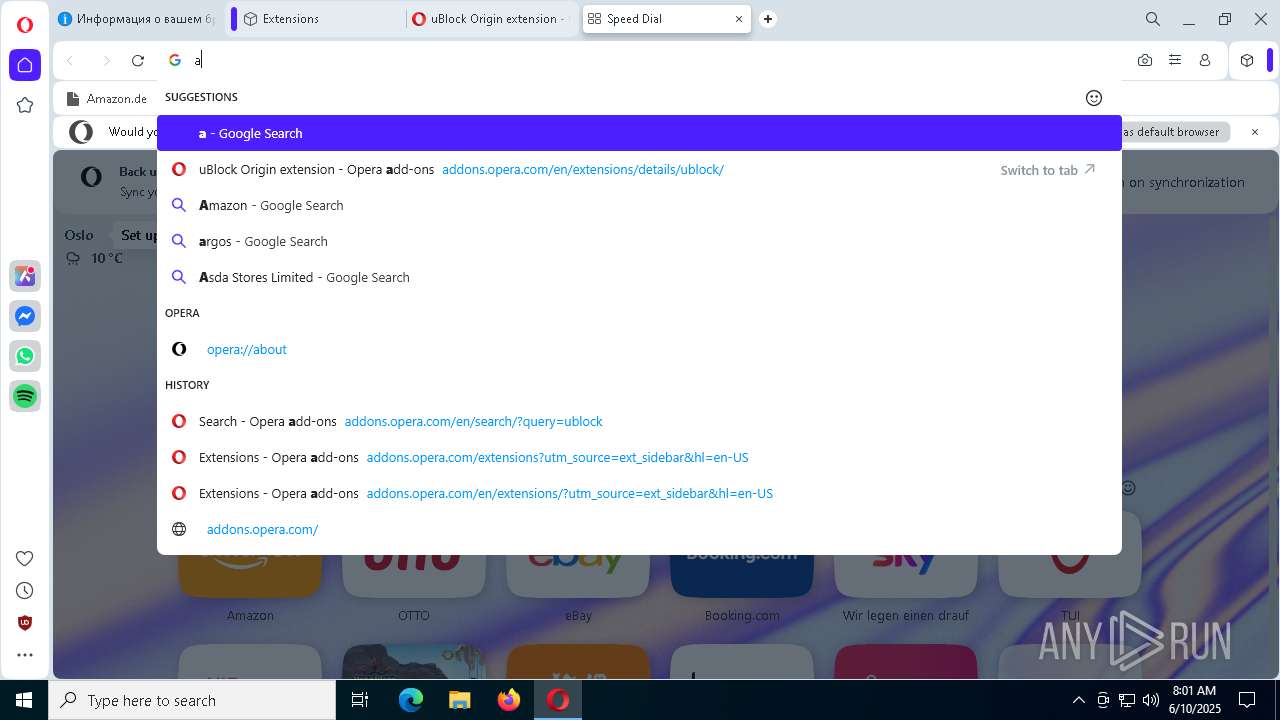The image size is (1280, 720).
Task: Open history entry with en/extensions/ URL
Action: click(x=639, y=493)
